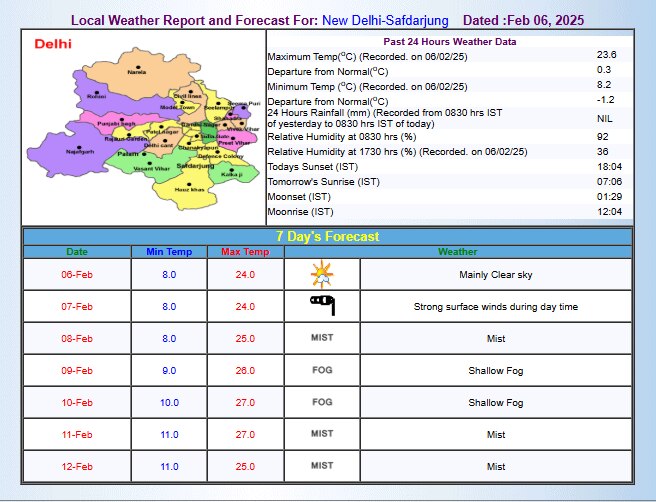Viewport: 656px width, 502px height.
Task: Click the Max Temp column header
Action: (x=244, y=252)
